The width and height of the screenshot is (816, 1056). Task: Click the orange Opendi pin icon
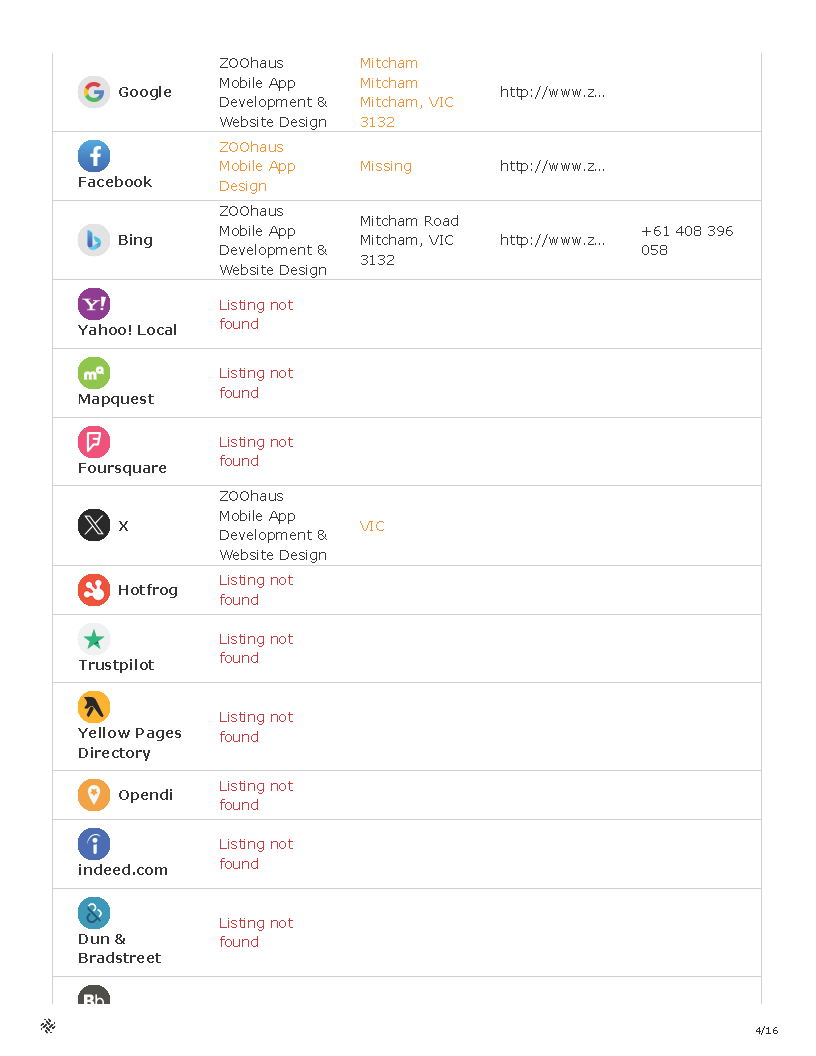coord(94,795)
